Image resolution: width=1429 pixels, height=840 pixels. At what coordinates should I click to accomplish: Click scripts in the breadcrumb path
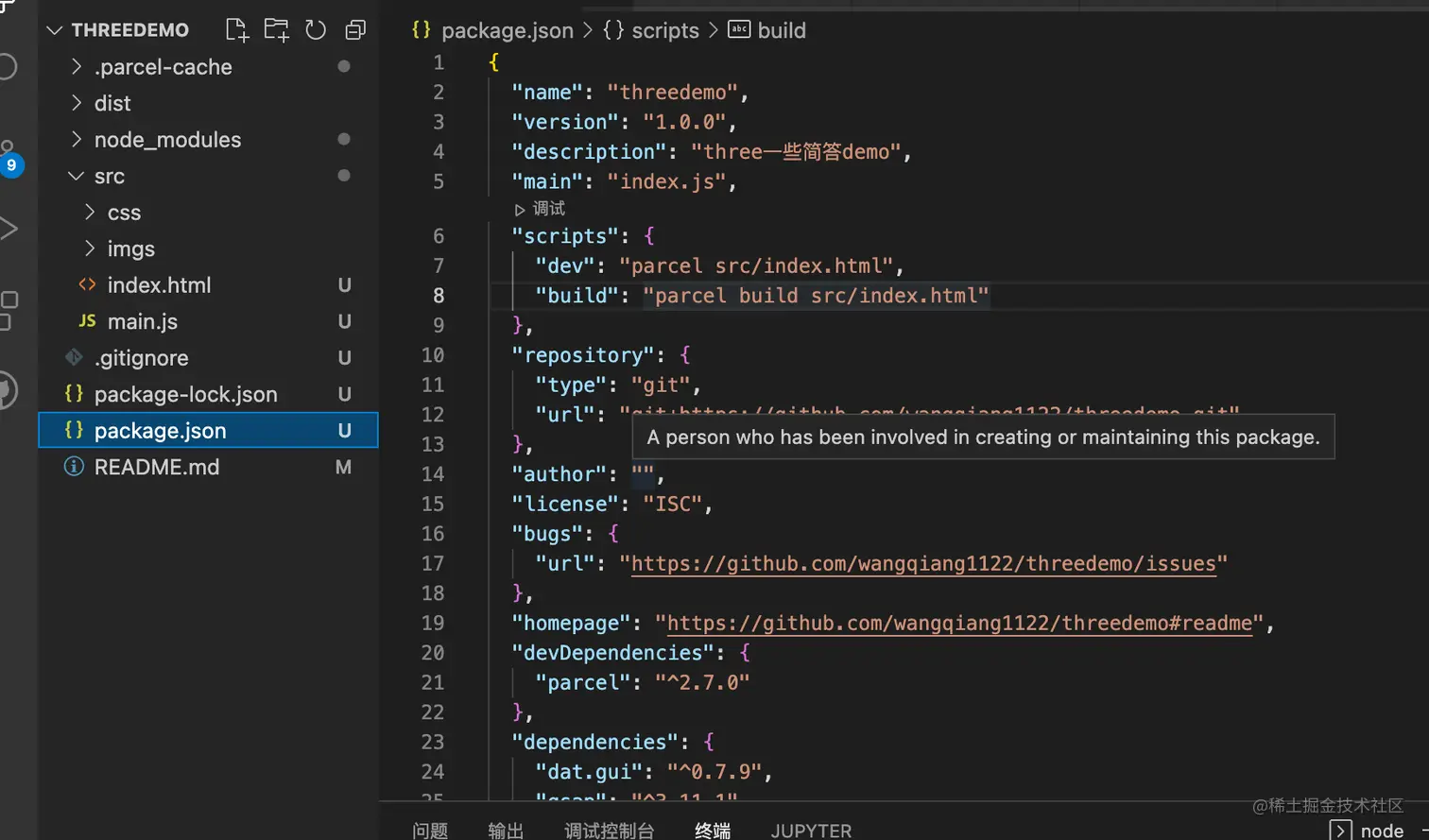pos(665,30)
